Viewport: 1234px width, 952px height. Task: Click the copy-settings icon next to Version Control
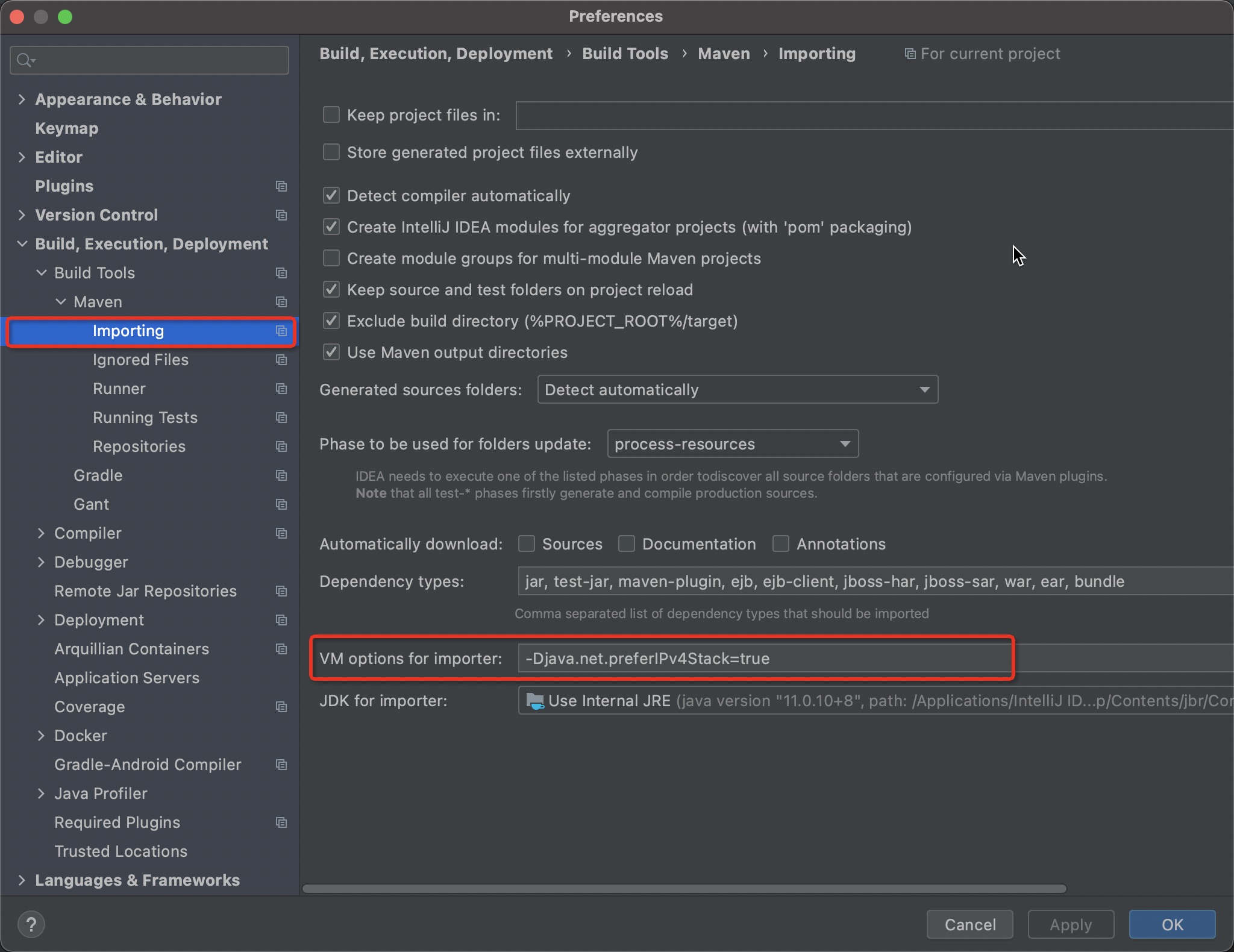click(x=281, y=215)
